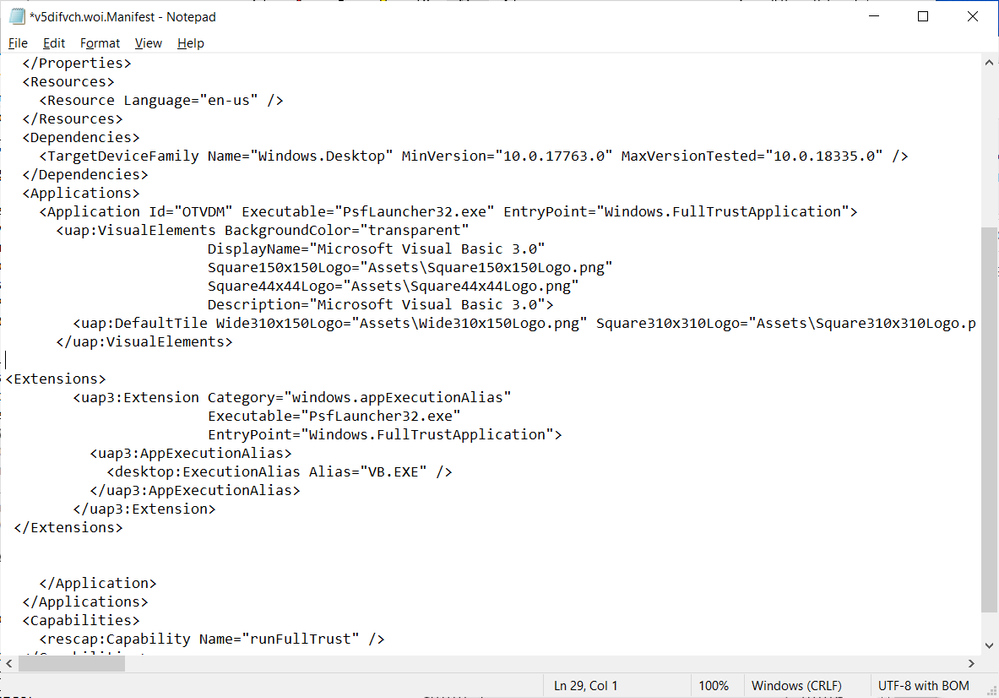Minimize the Notepad window
This screenshot has width=999, height=698.
point(874,16)
